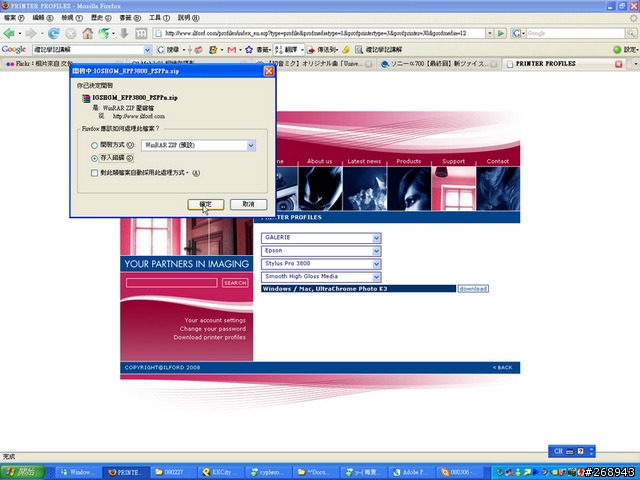The width and height of the screenshot is (640, 480).
Task: Open the Home page icon
Action: (87, 33)
